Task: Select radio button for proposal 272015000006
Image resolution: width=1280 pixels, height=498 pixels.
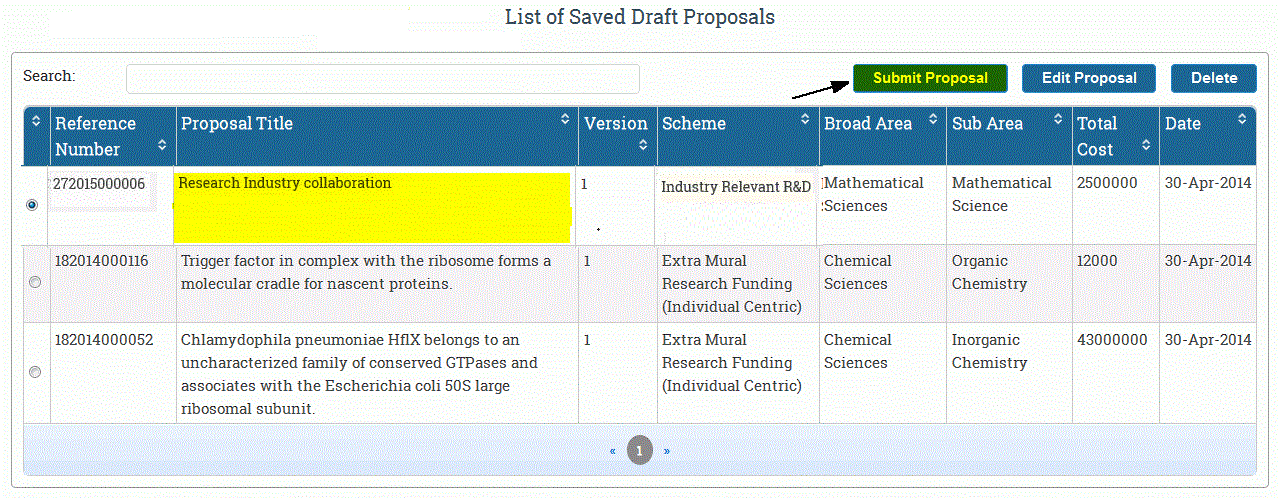Action: click(x=33, y=204)
